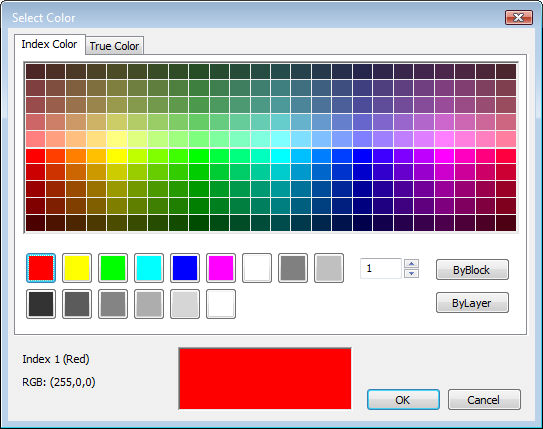Pick the red standard color swatch

click(41, 268)
